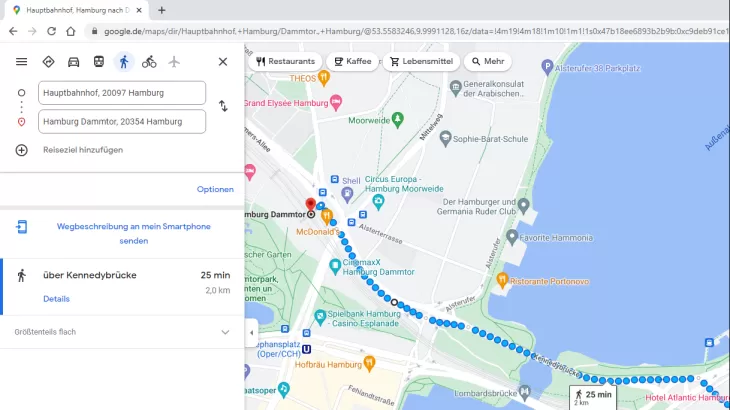Filter map by Kaffee
This screenshot has width=730, height=410.
pyautogui.click(x=353, y=61)
